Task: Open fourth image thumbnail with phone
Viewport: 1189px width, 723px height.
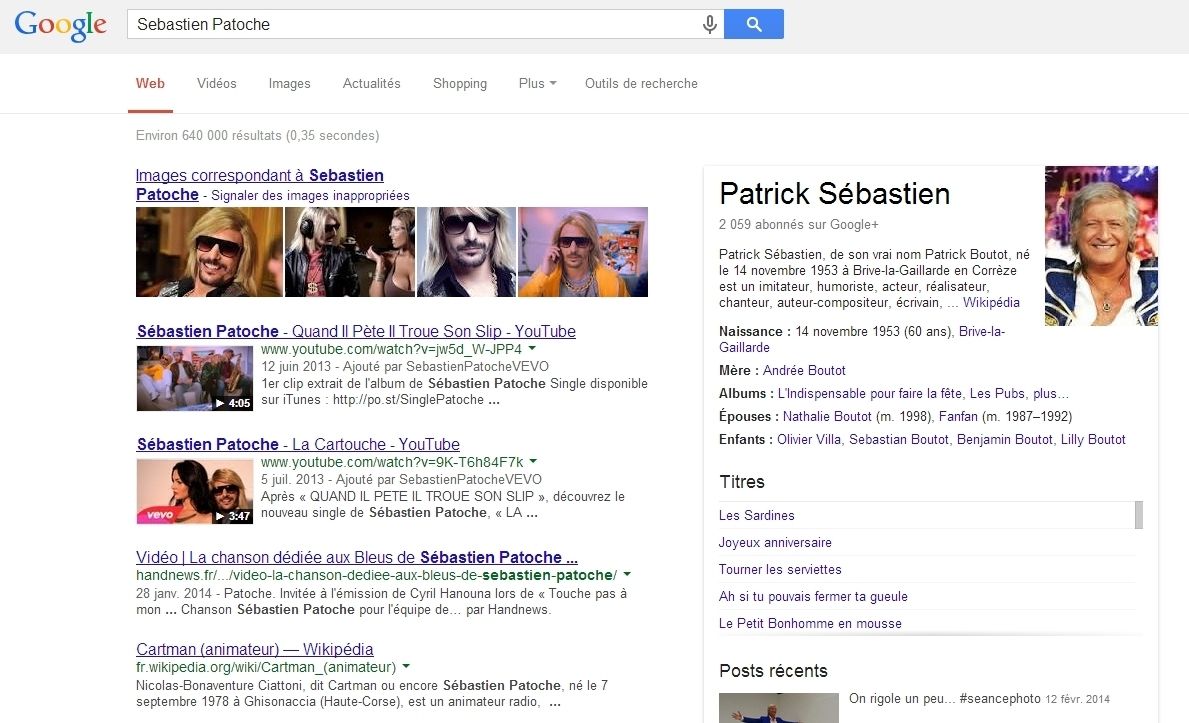Action: pos(583,252)
